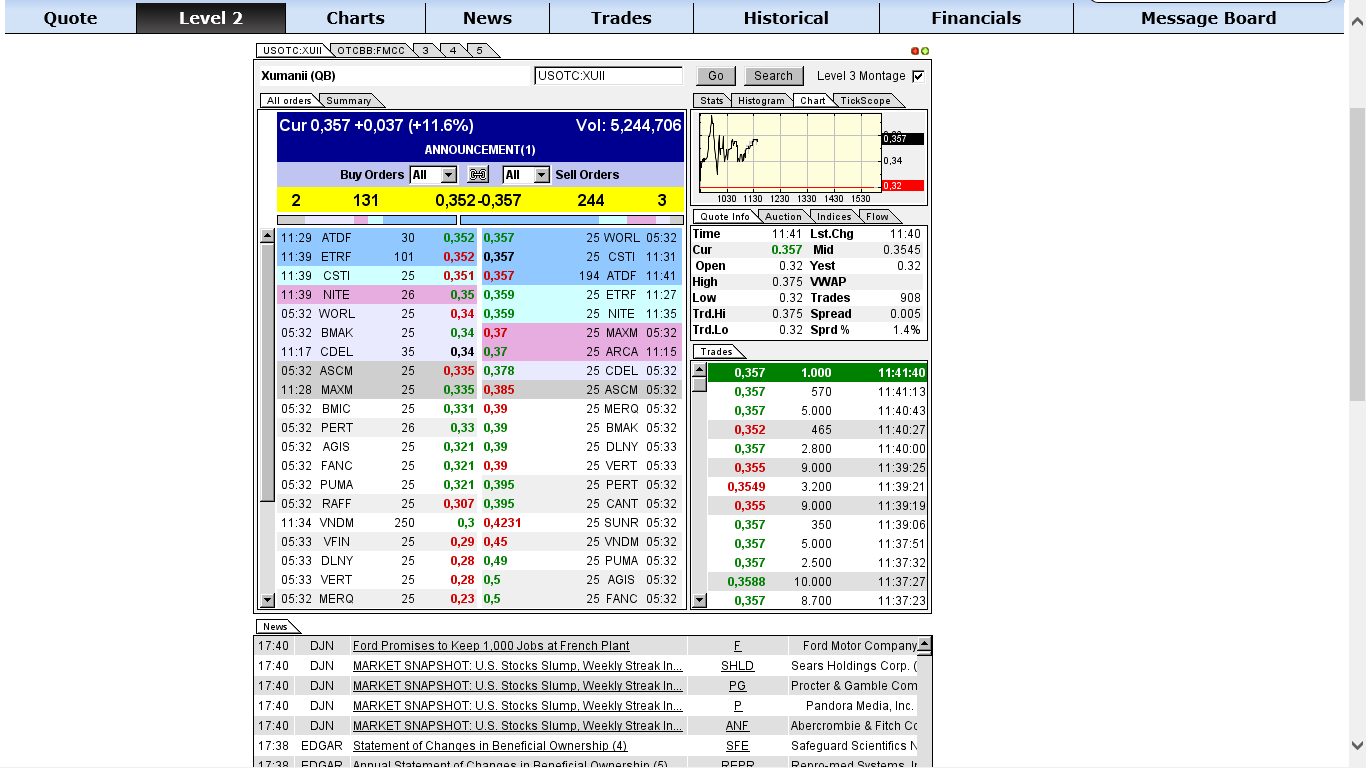Click the Trades list scroll down arrow
The height and width of the screenshot is (768, 1366).
700,600
